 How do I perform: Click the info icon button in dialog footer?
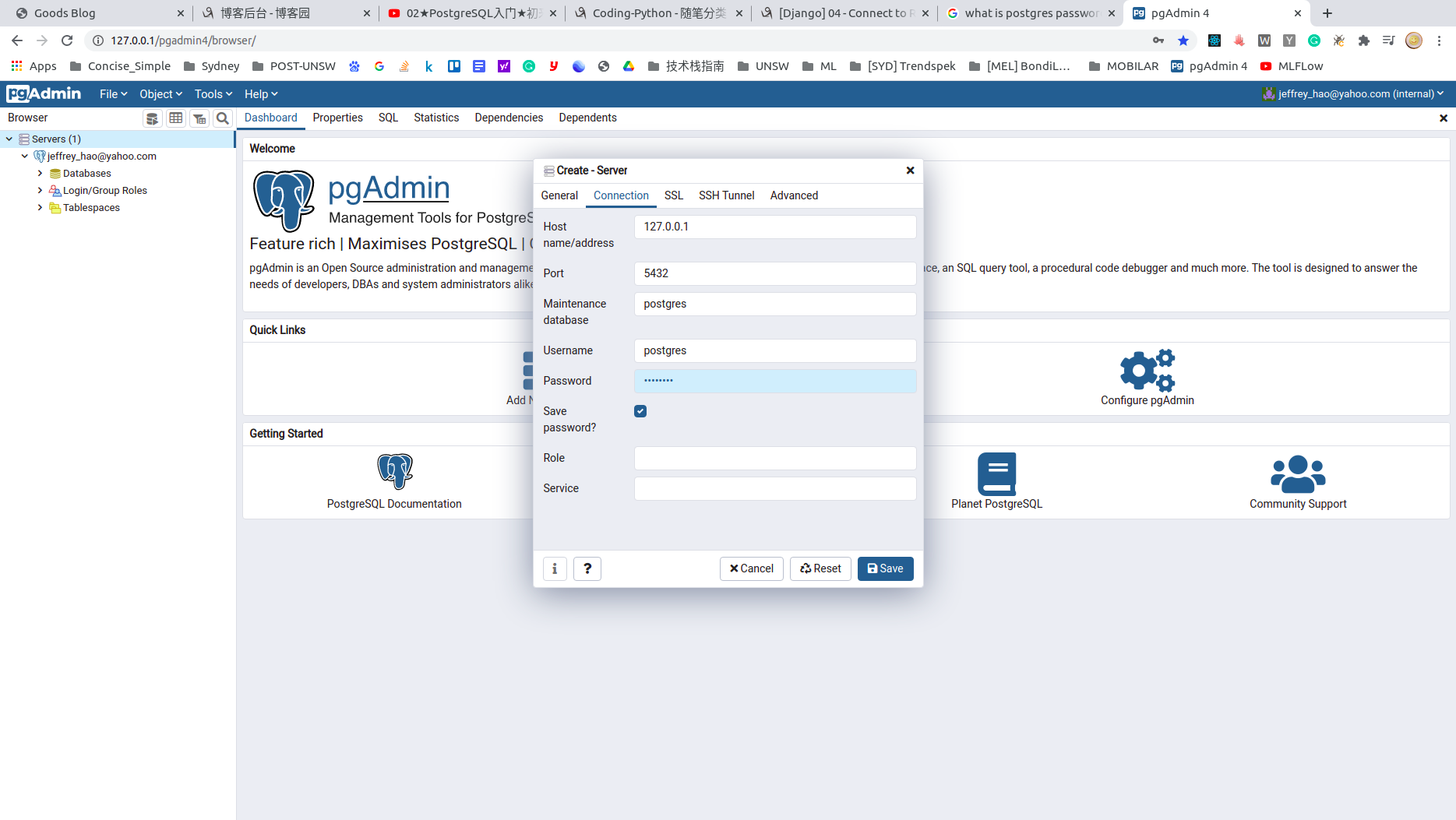click(x=555, y=568)
